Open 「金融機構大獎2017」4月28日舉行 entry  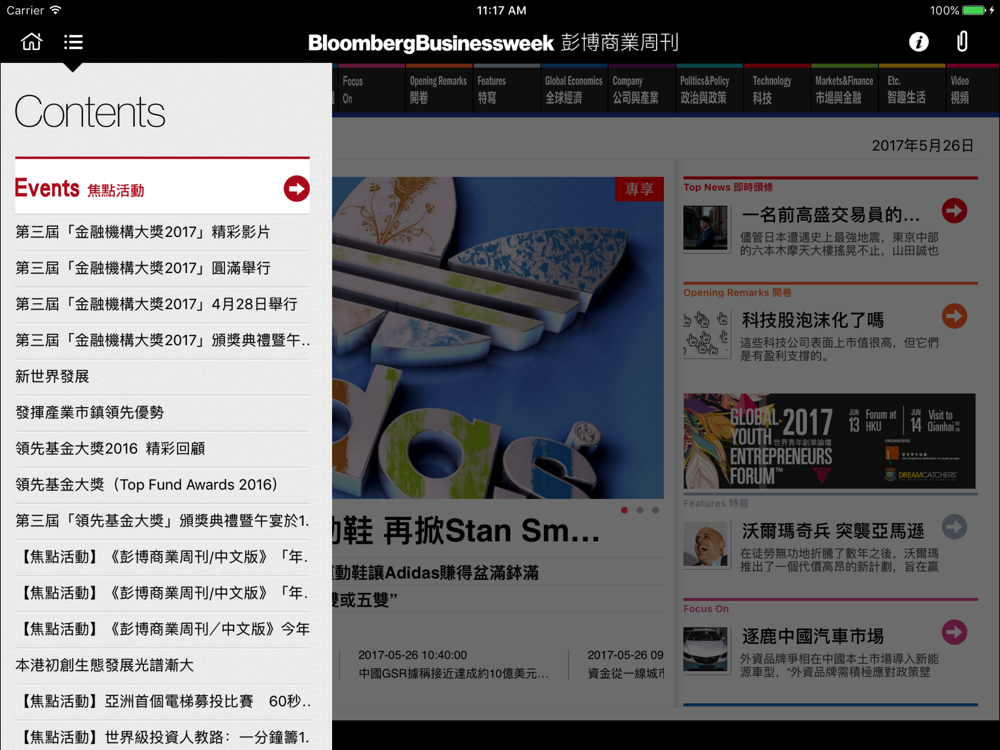(163, 304)
